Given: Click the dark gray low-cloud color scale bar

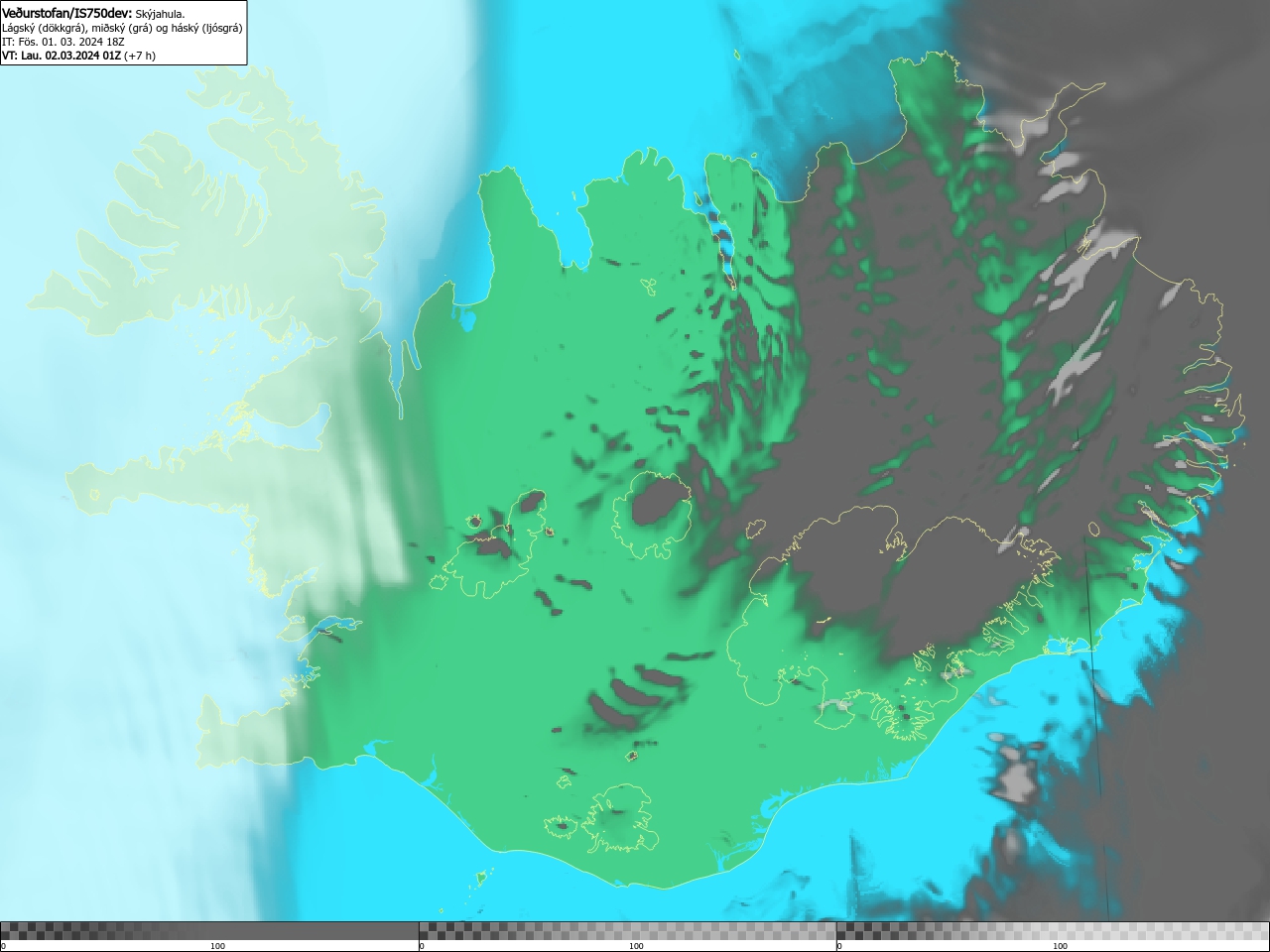Looking at the screenshot, I should pos(209,931).
